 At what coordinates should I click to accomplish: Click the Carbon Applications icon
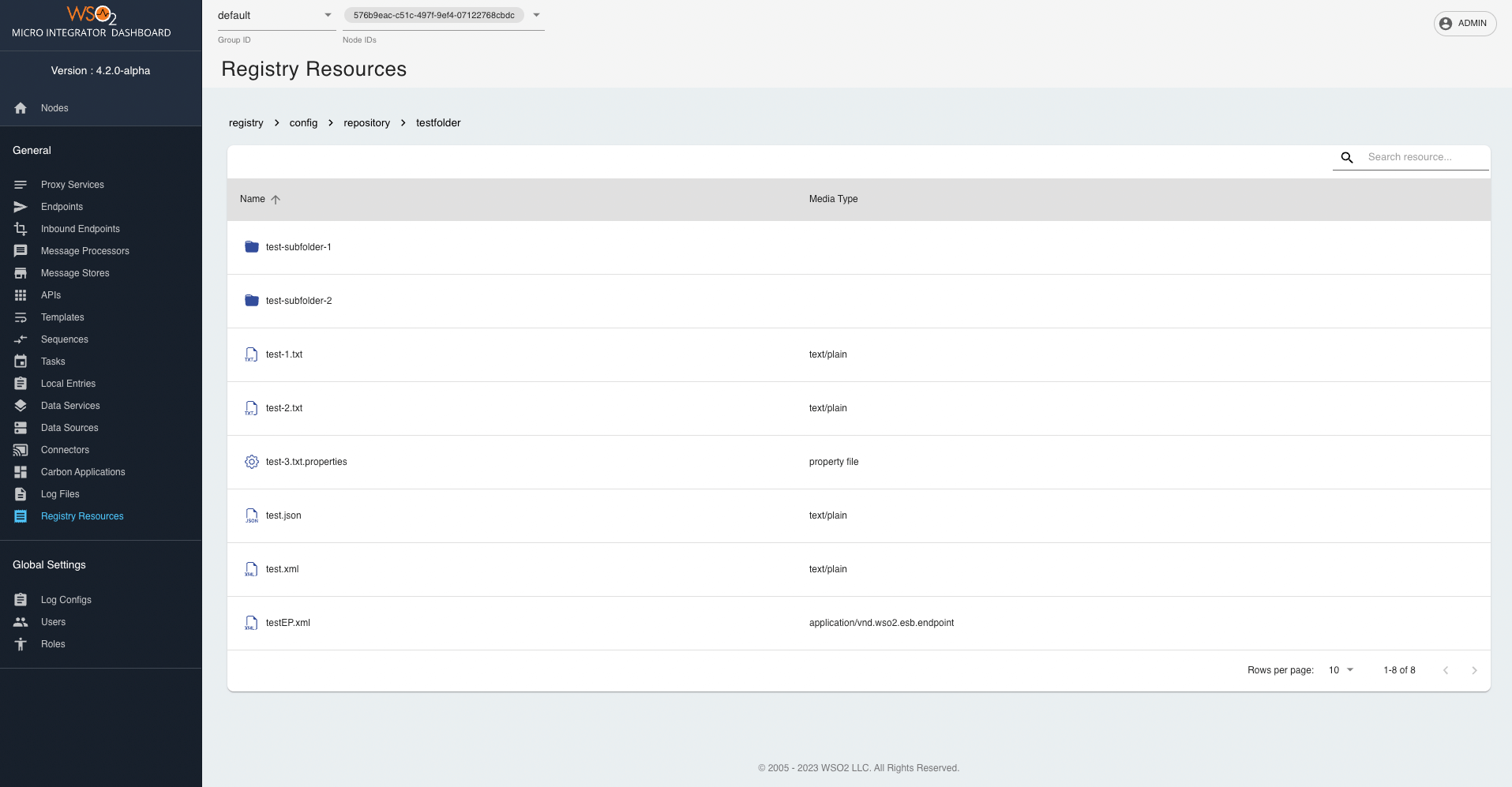[x=21, y=472]
